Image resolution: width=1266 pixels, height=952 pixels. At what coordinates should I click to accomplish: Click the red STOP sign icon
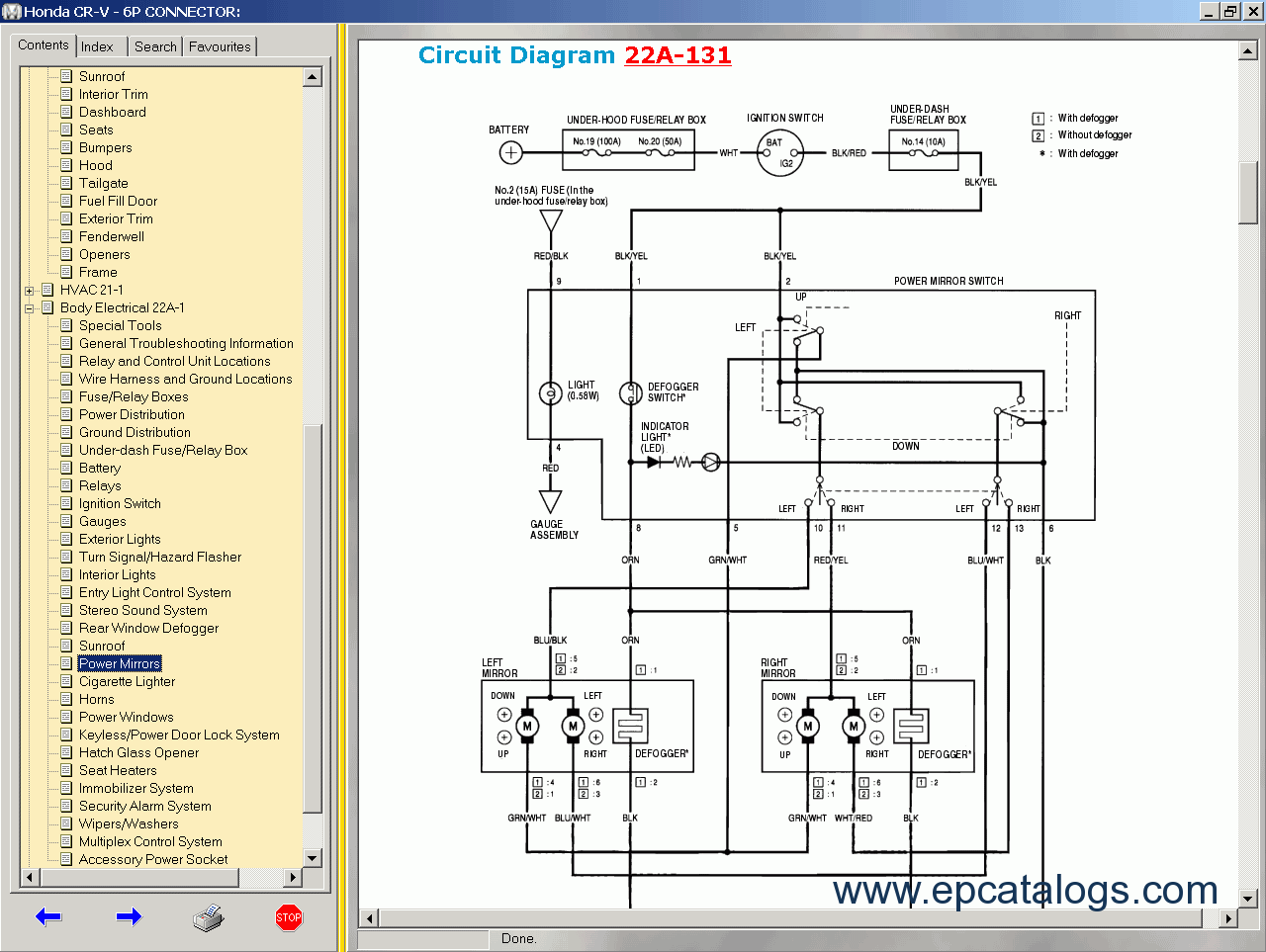pos(288,917)
